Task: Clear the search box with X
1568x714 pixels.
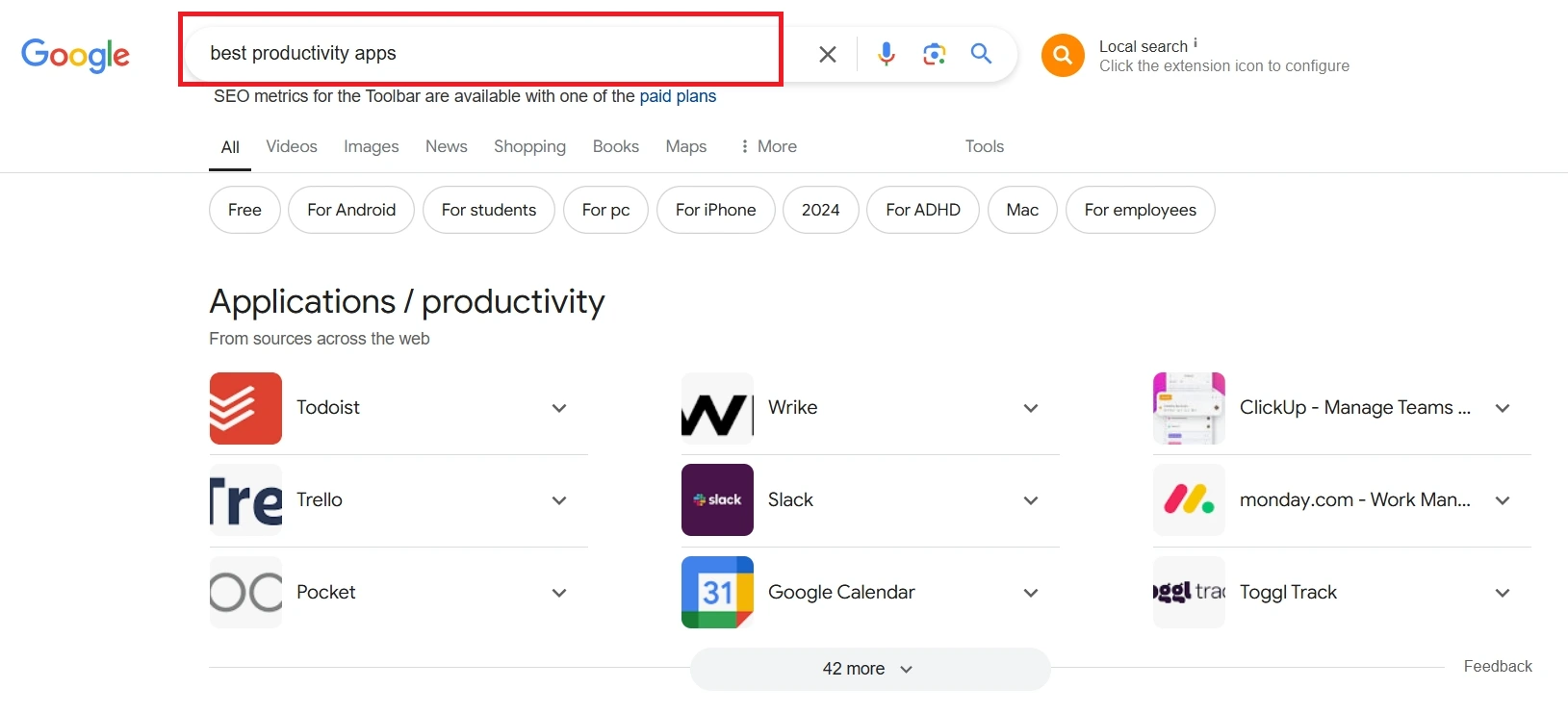Action: click(x=828, y=54)
